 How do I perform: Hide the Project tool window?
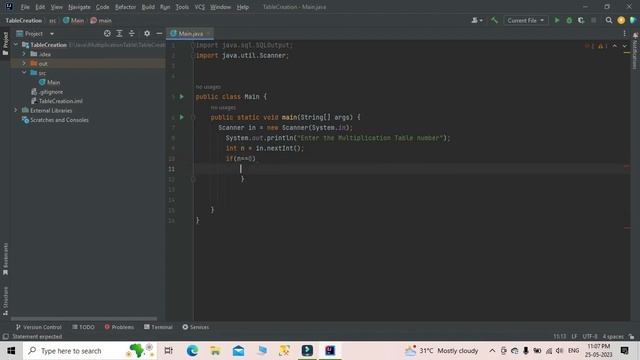[x=159, y=33]
